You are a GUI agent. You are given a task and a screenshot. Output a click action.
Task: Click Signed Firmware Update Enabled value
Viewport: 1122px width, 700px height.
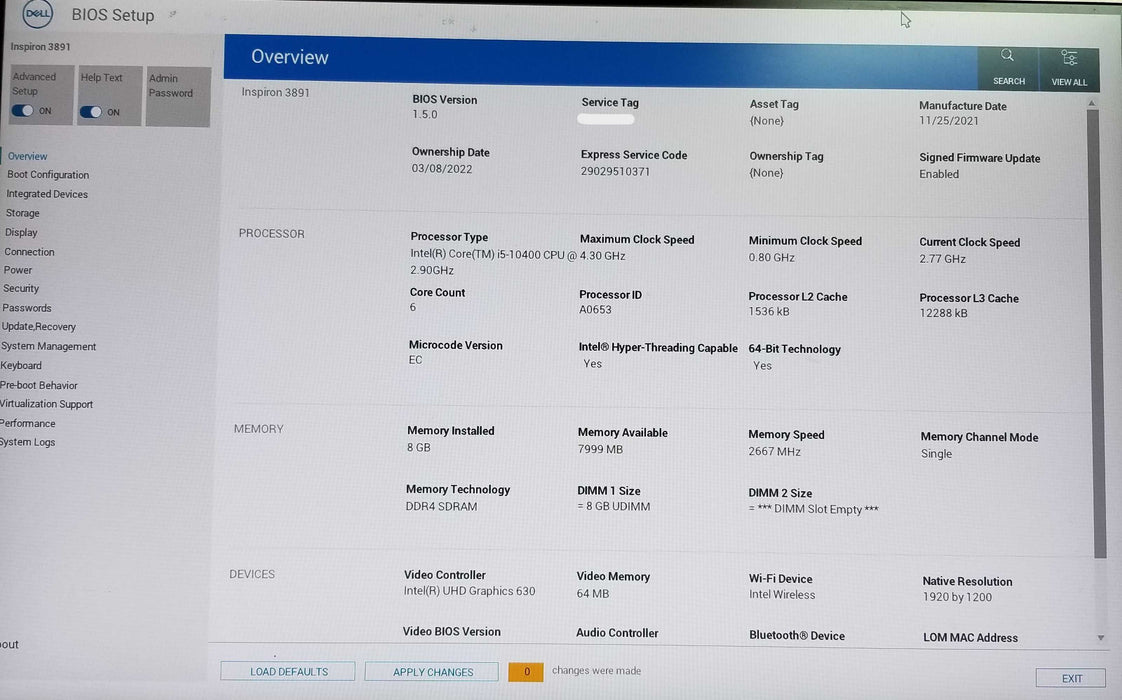[939, 174]
